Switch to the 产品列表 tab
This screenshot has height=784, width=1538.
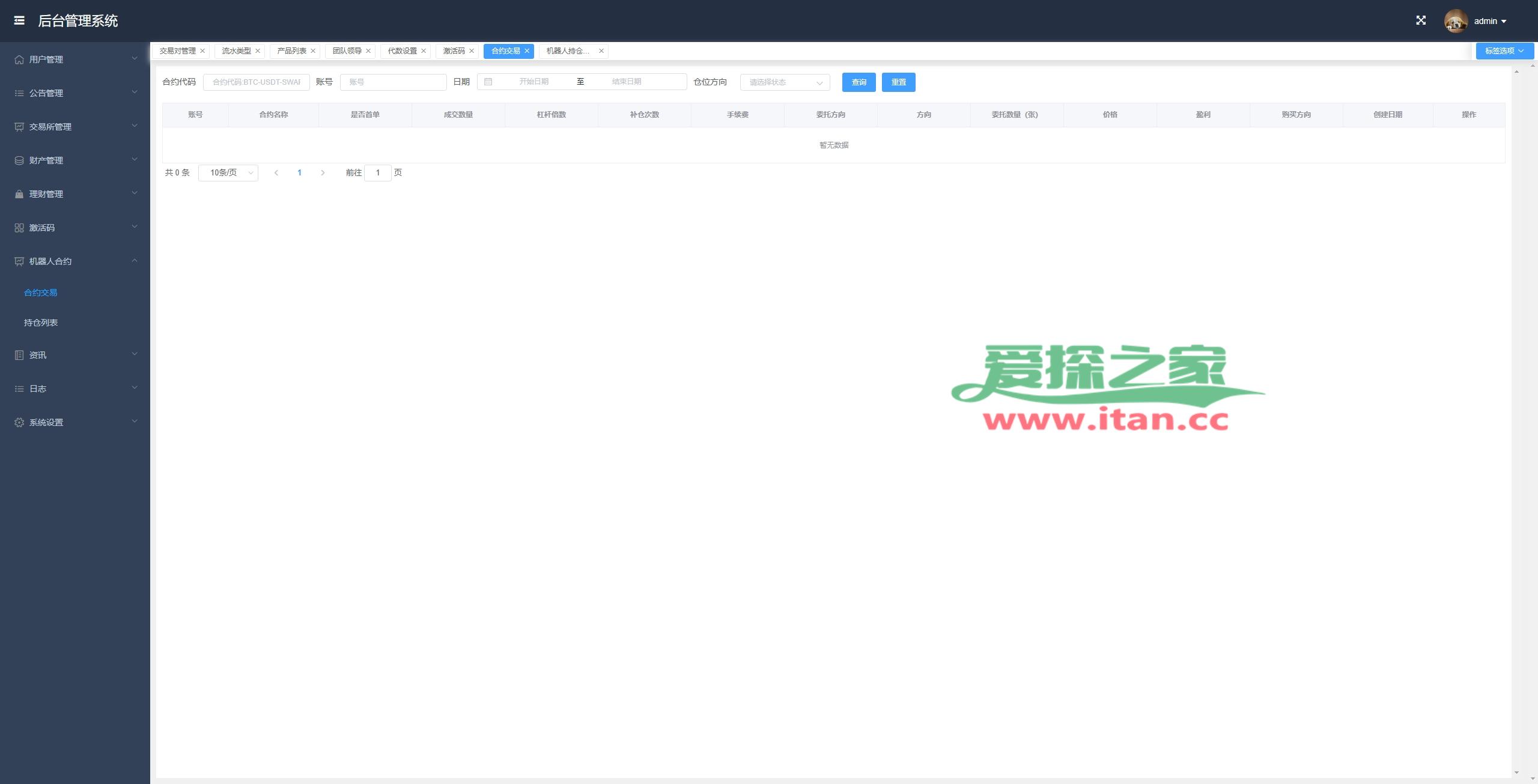coord(291,51)
